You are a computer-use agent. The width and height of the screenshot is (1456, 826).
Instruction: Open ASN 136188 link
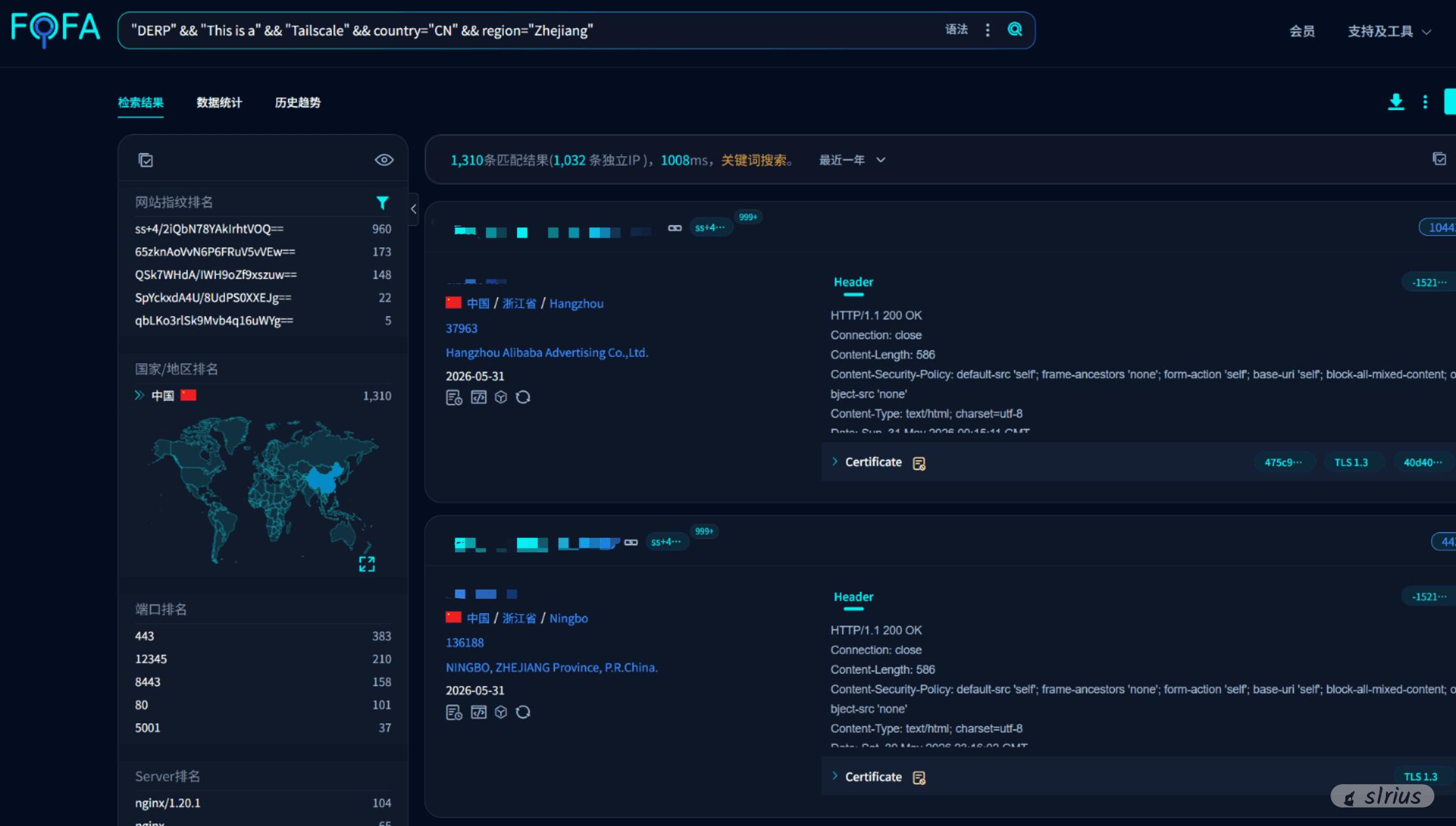tap(465, 643)
